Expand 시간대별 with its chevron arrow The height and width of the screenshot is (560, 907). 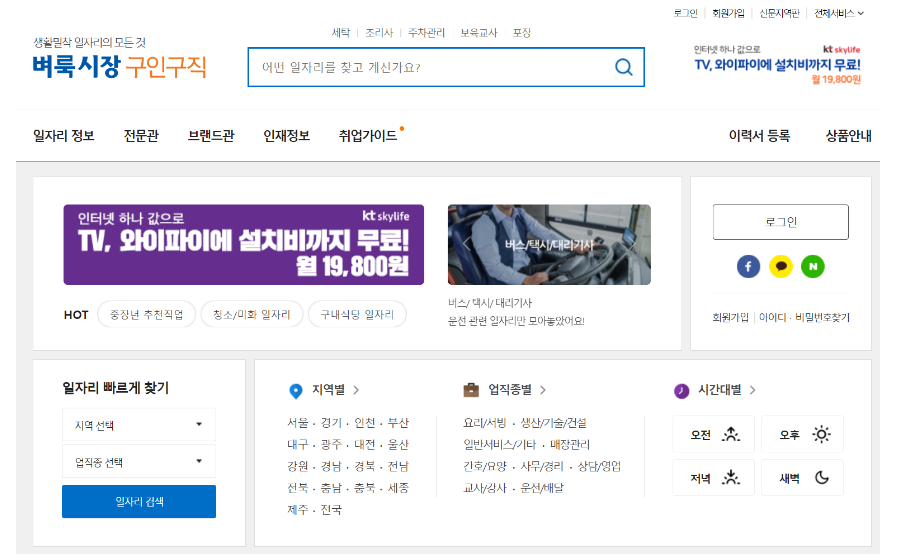click(x=753, y=390)
